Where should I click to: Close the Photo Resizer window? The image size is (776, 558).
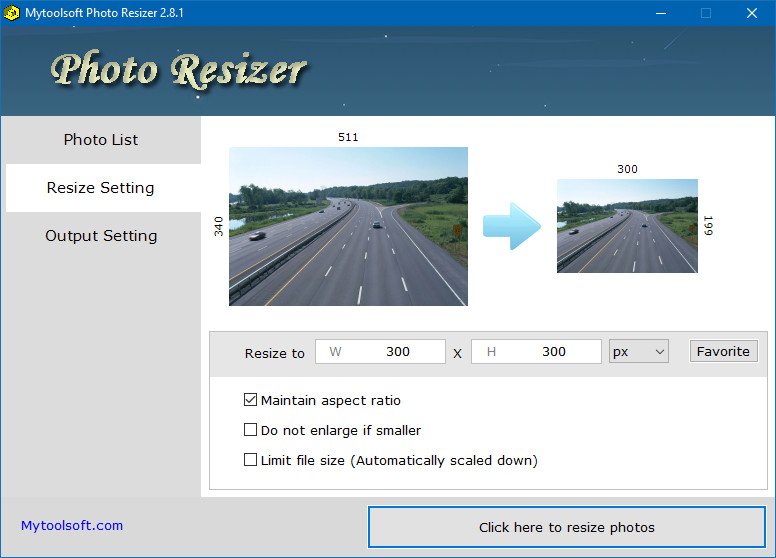point(752,13)
